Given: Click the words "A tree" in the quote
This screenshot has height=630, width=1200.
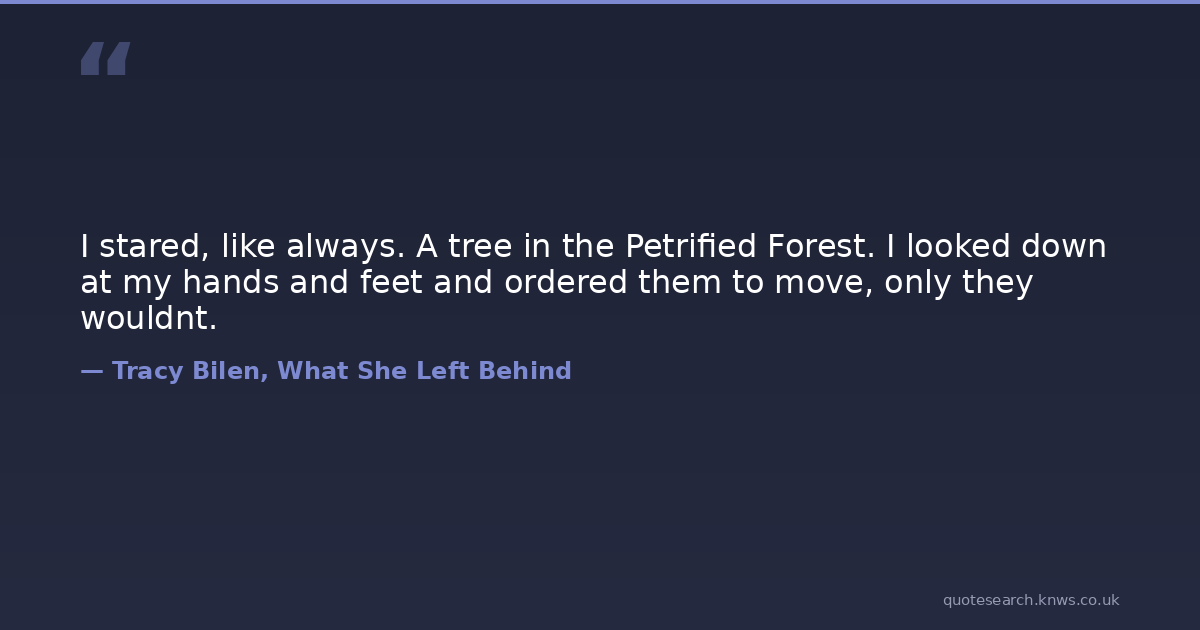Looking at the screenshot, I should tap(458, 246).
